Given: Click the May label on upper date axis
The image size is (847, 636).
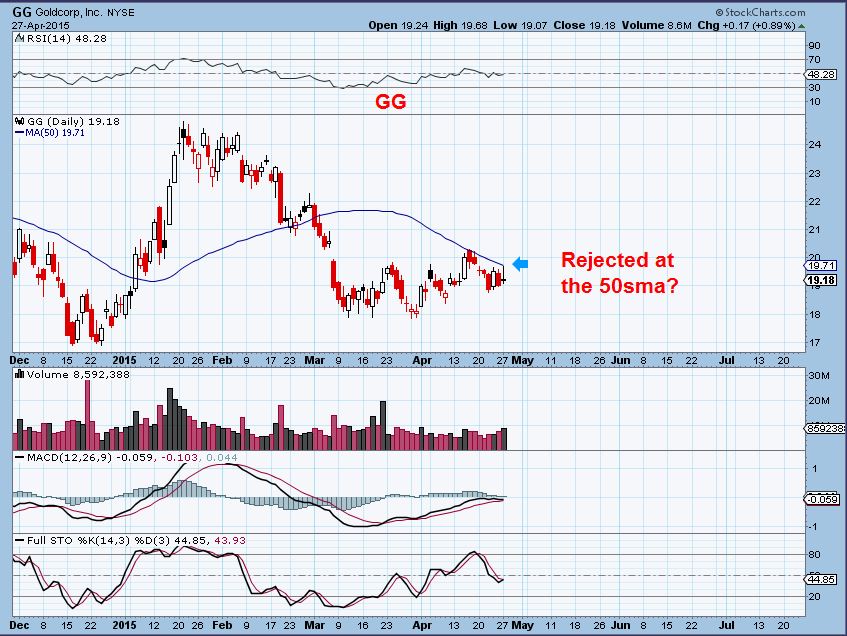Looking at the screenshot, I should [x=522, y=360].
